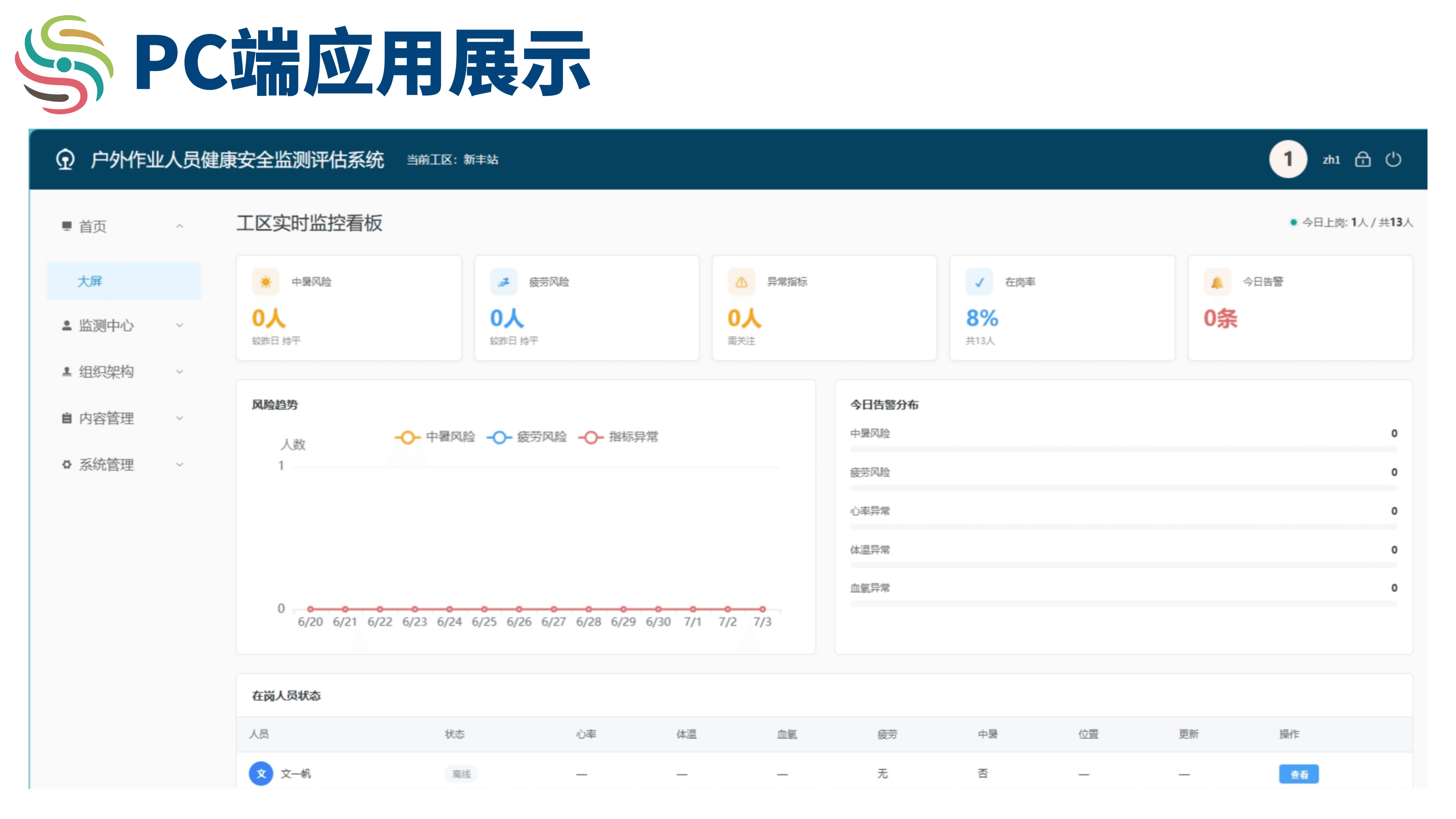Click the 位置 column header
1456x819 pixels.
click(1088, 734)
